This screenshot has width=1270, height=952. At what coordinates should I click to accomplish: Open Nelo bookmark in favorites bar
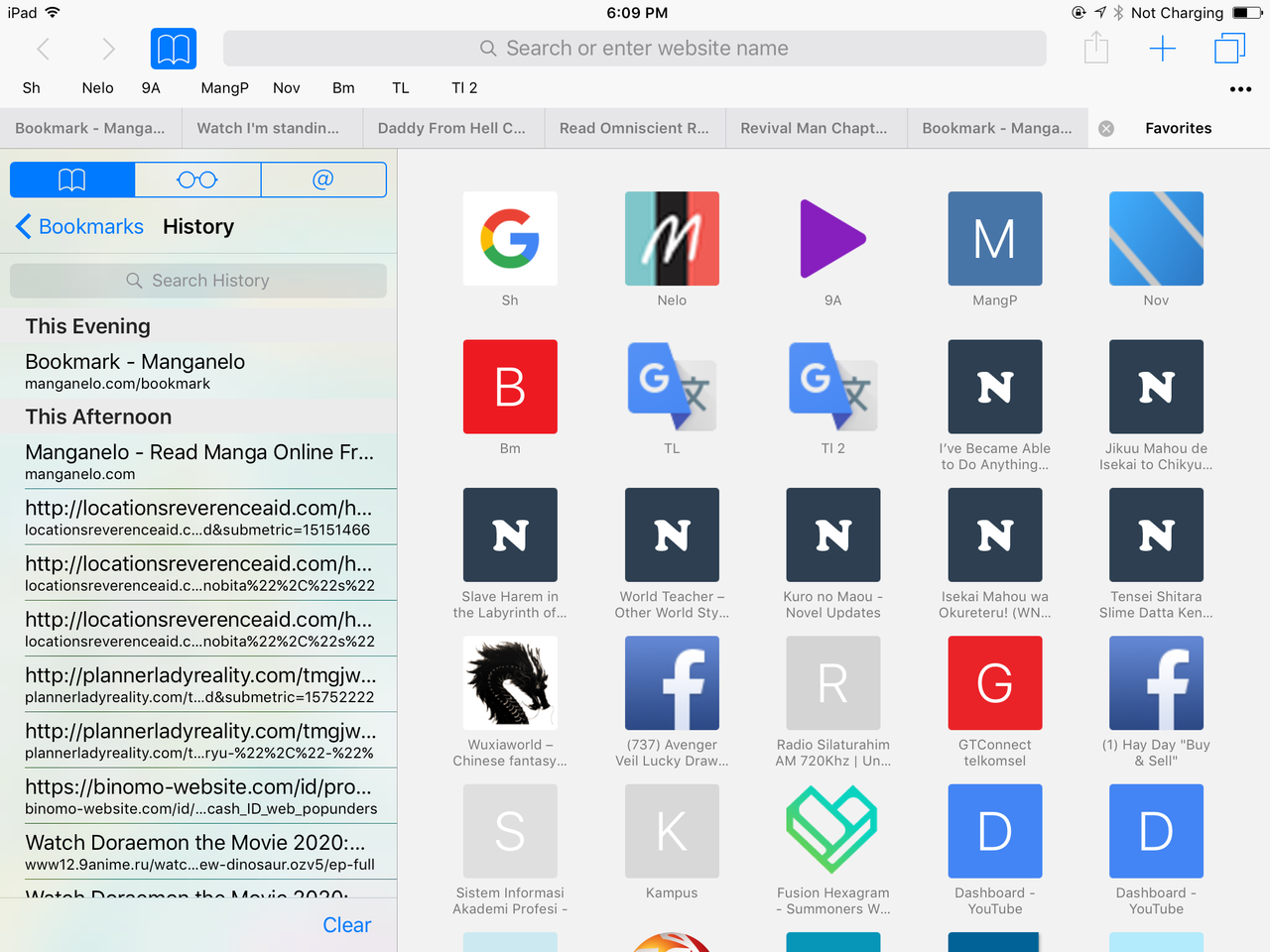pyautogui.click(x=97, y=88)
